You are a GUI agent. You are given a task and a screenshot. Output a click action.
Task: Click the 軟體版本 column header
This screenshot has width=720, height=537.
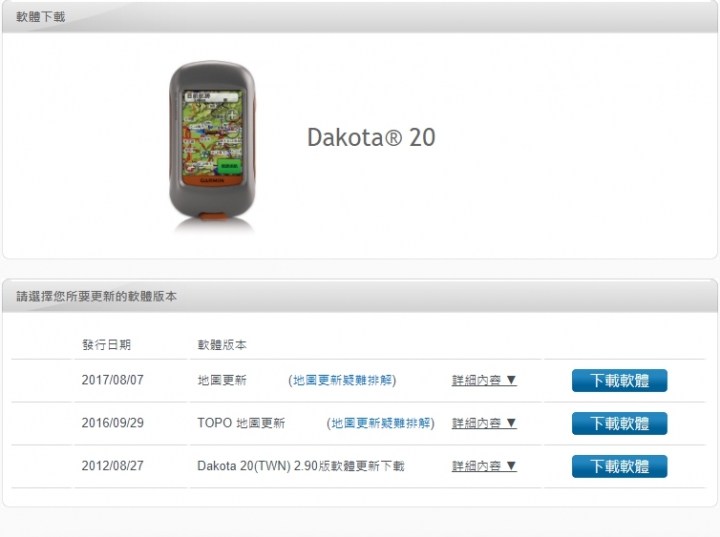(222, 345)
